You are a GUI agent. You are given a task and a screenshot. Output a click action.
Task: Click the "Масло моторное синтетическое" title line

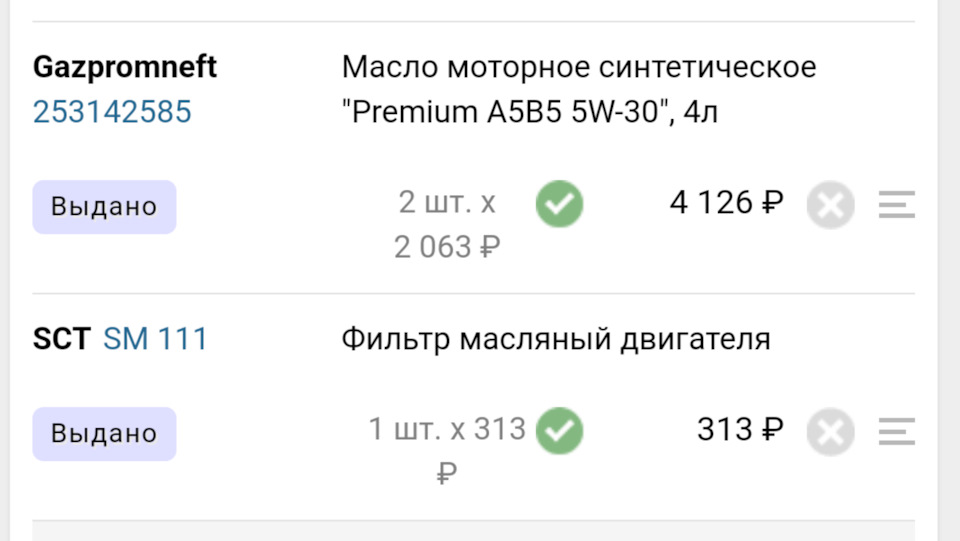click(578, 67)
